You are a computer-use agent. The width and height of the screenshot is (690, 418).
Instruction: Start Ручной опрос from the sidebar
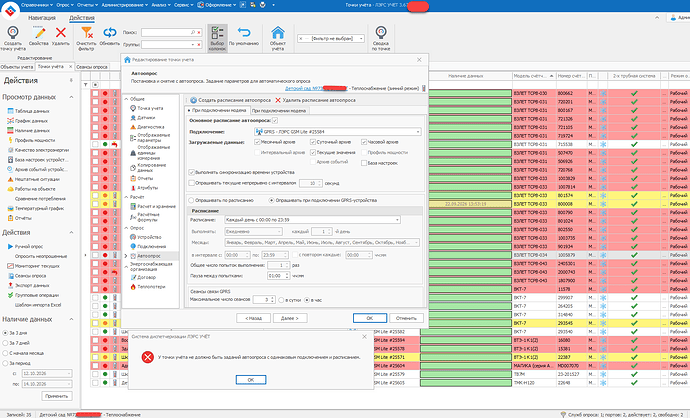[x=29, y=246]
